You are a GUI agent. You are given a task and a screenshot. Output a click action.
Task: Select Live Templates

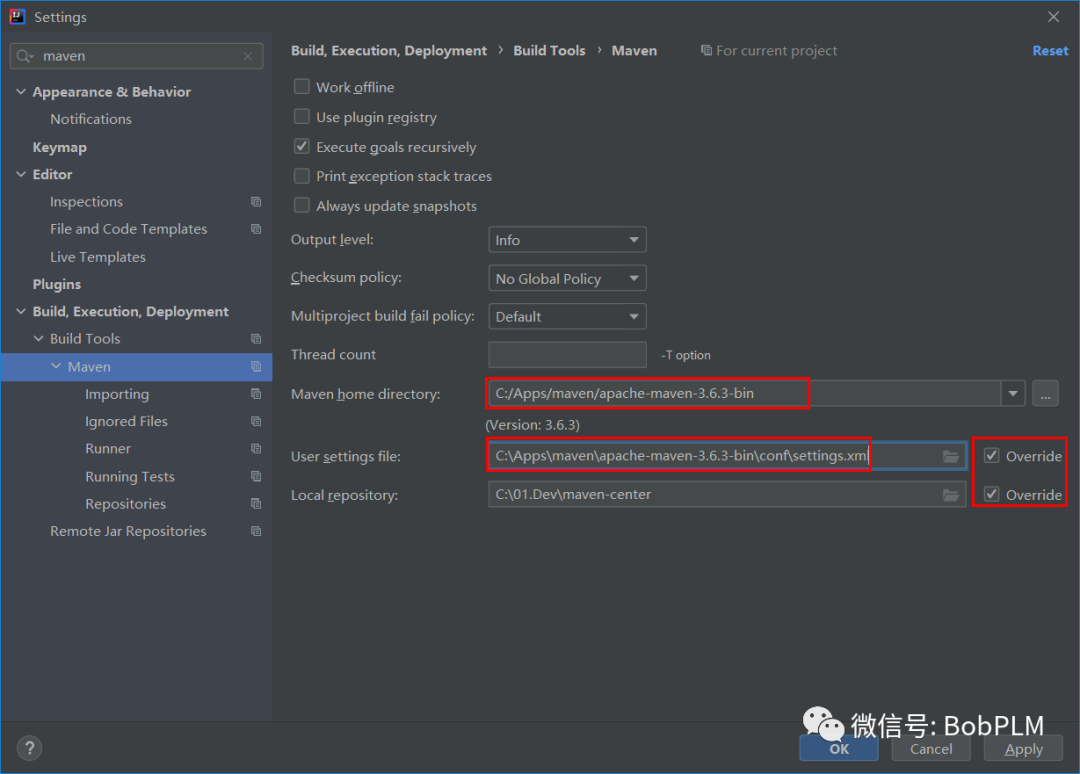[98, 257]
